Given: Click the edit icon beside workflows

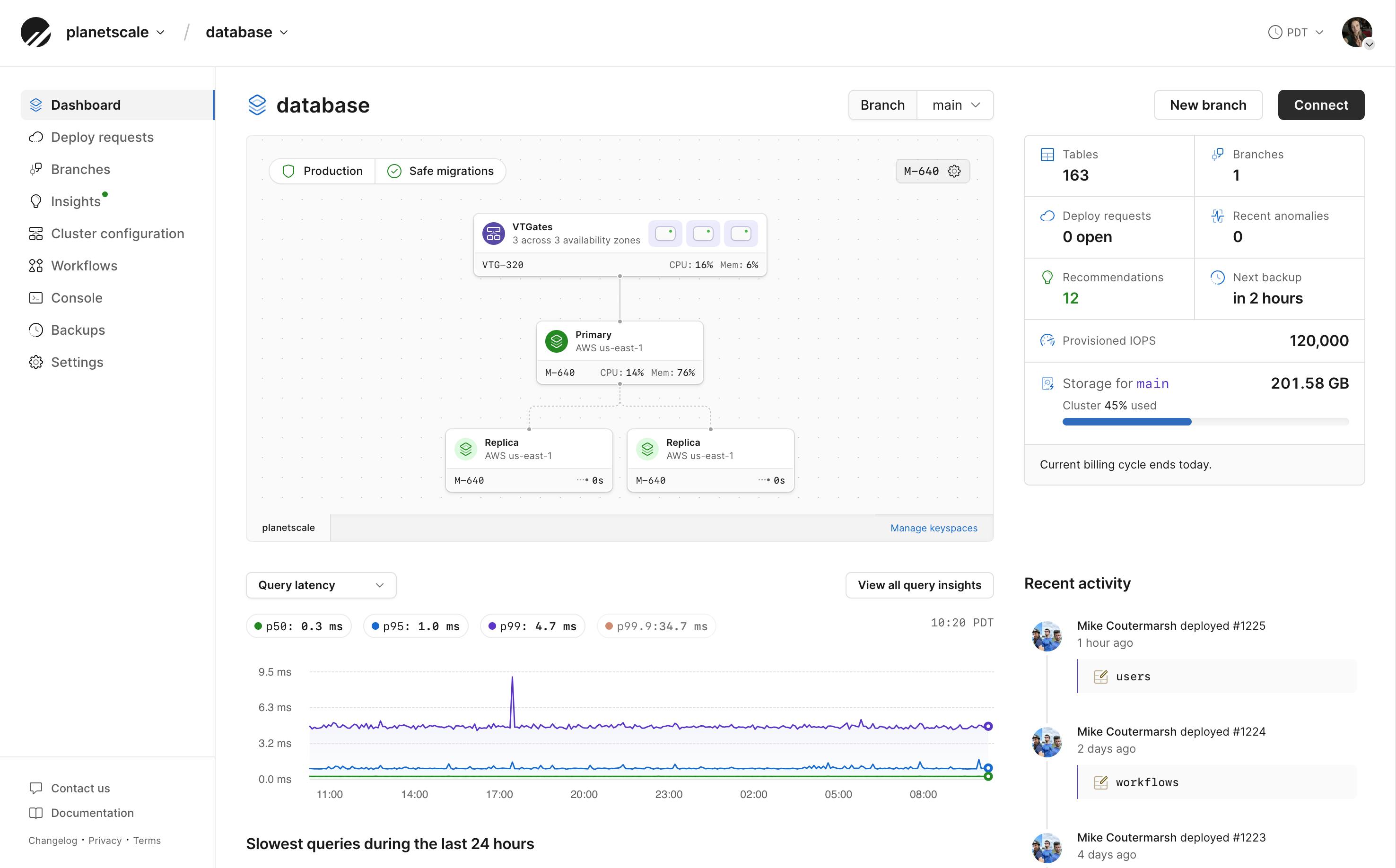Looking at the screenshot, I should [x=1100, y=782].
